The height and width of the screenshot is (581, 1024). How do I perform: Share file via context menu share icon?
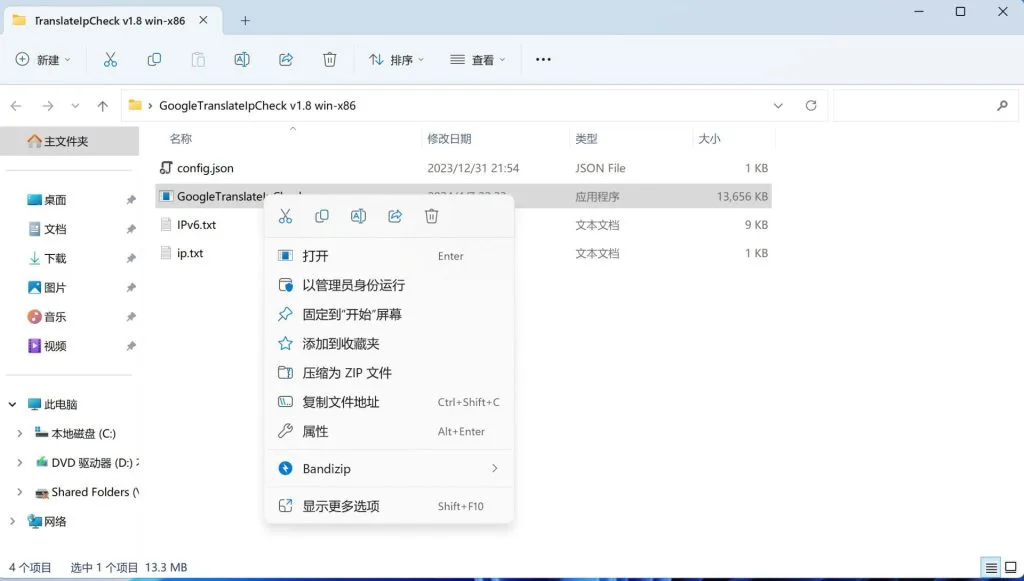click(x=395, y=216)
